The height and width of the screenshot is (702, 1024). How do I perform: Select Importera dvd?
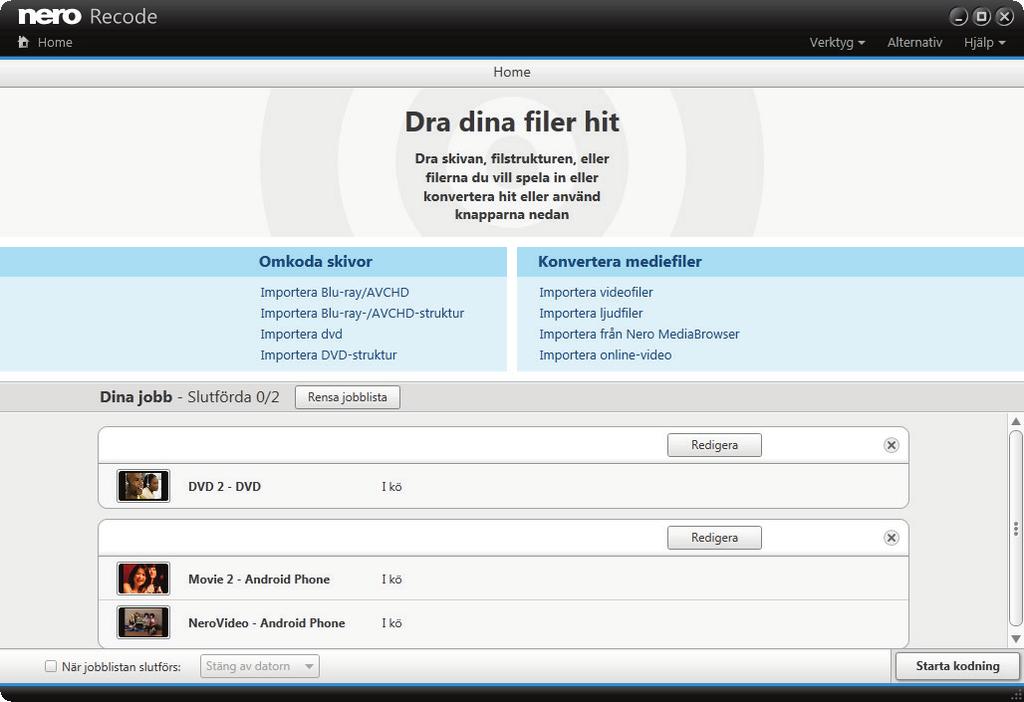tap(301, 334)
